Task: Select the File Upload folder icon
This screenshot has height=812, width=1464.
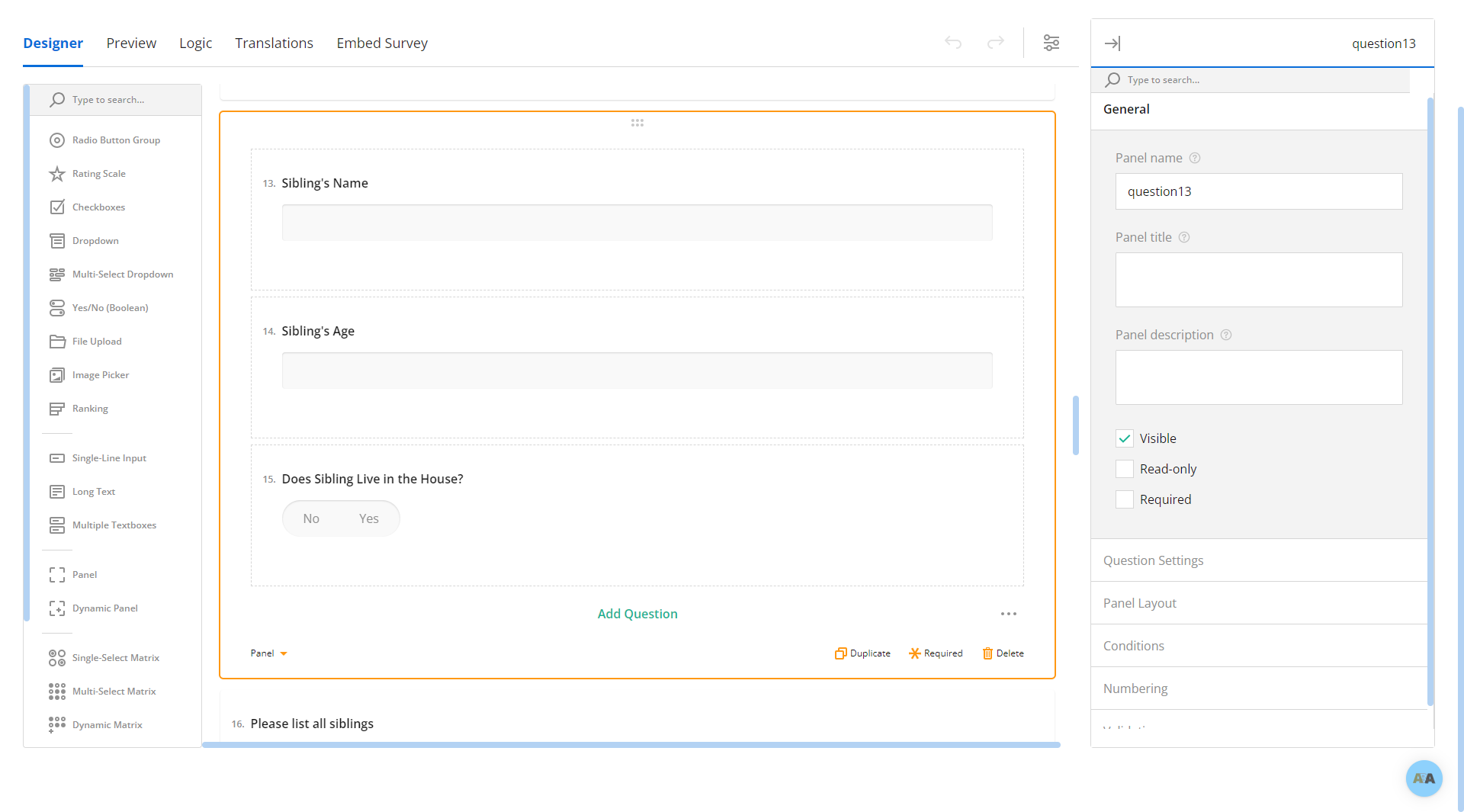Action: click(57, 342)
